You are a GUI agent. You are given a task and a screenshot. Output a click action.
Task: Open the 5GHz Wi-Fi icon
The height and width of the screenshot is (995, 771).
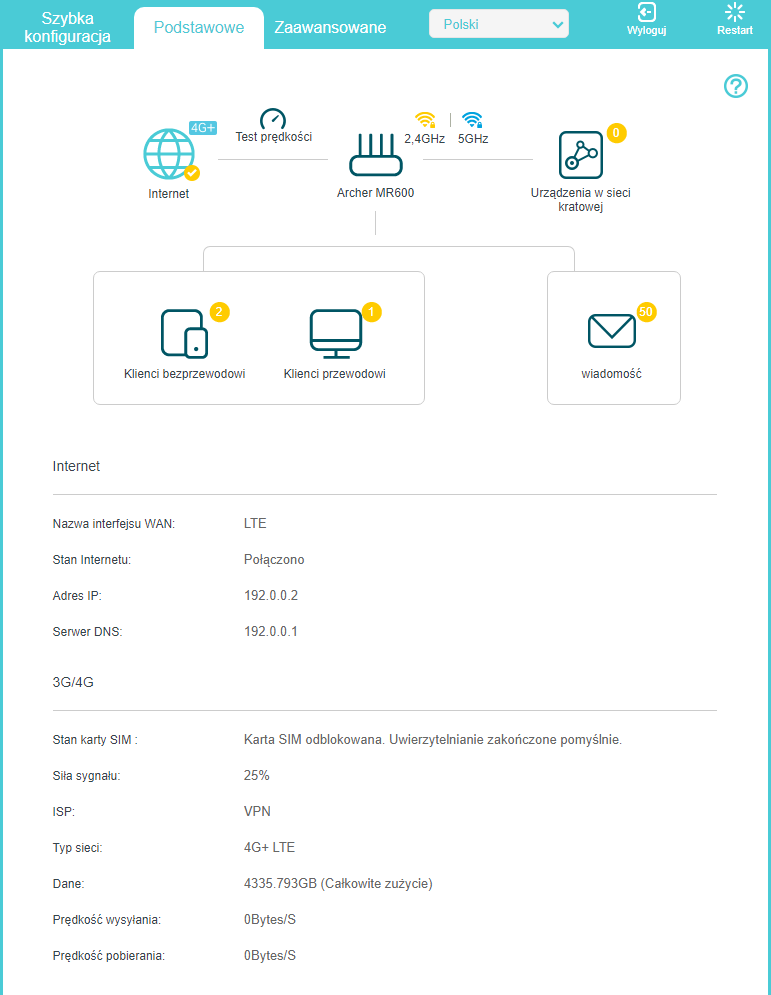tap(473, 121)
